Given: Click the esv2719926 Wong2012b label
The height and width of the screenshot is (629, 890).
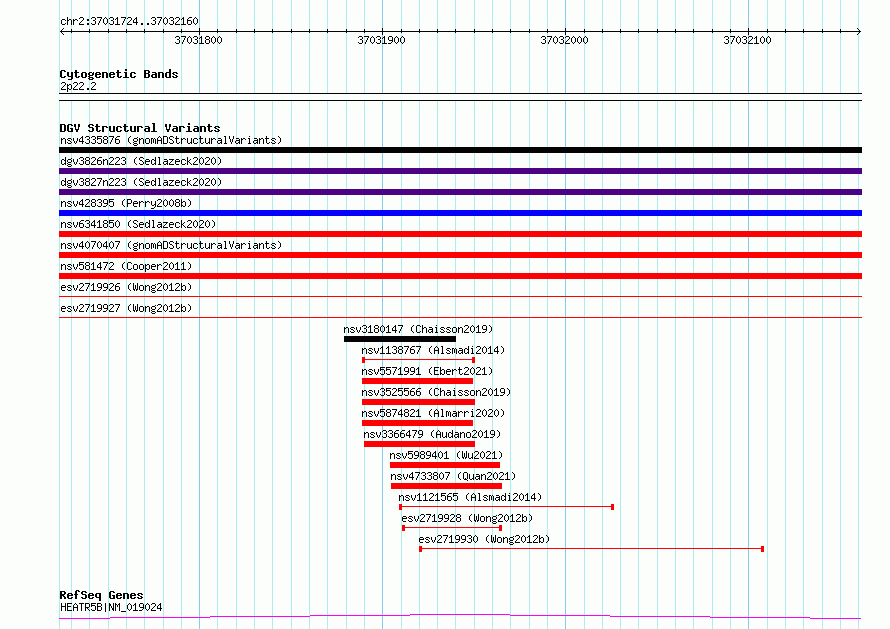Looking at the screenshot, I should click(x=125, y=287).
